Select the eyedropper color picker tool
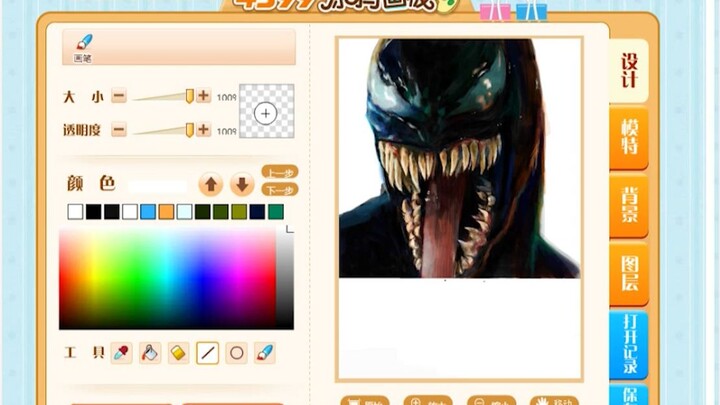720x405 pixels. (x=122, y=353)
